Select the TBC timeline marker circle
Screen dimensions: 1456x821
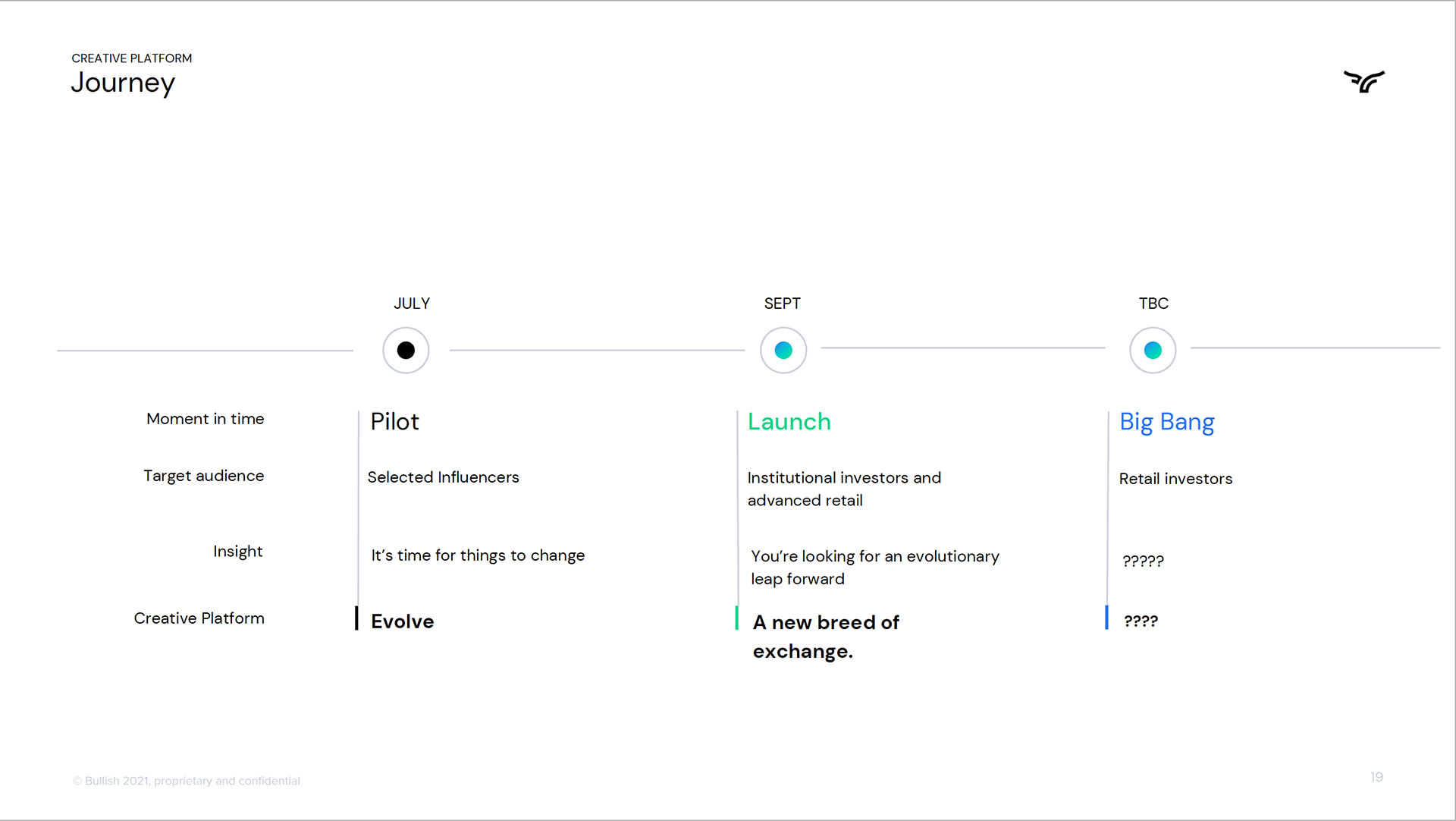[x=1153, y=351]
